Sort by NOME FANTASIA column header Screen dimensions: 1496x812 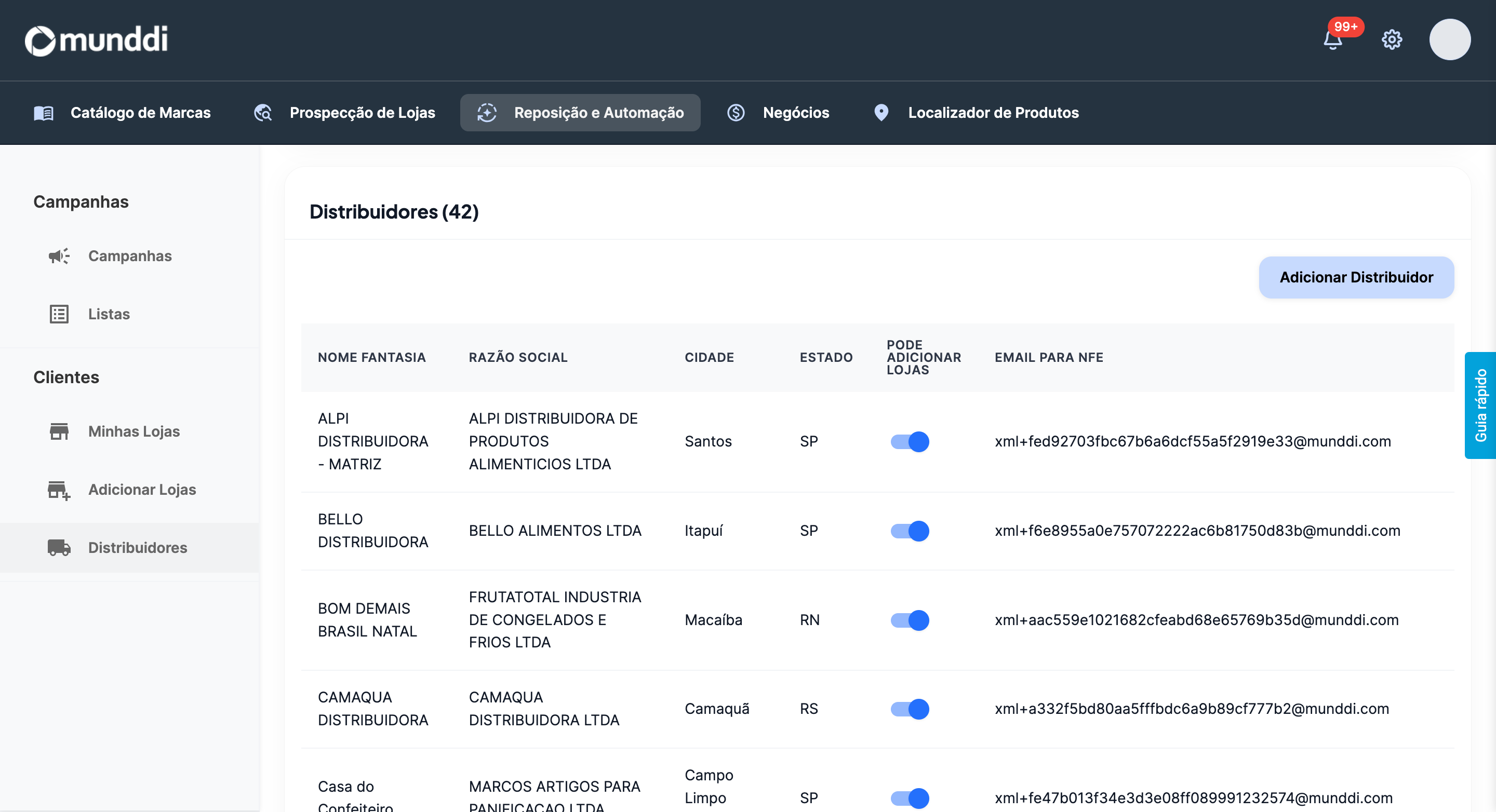(x=372, y=358)
